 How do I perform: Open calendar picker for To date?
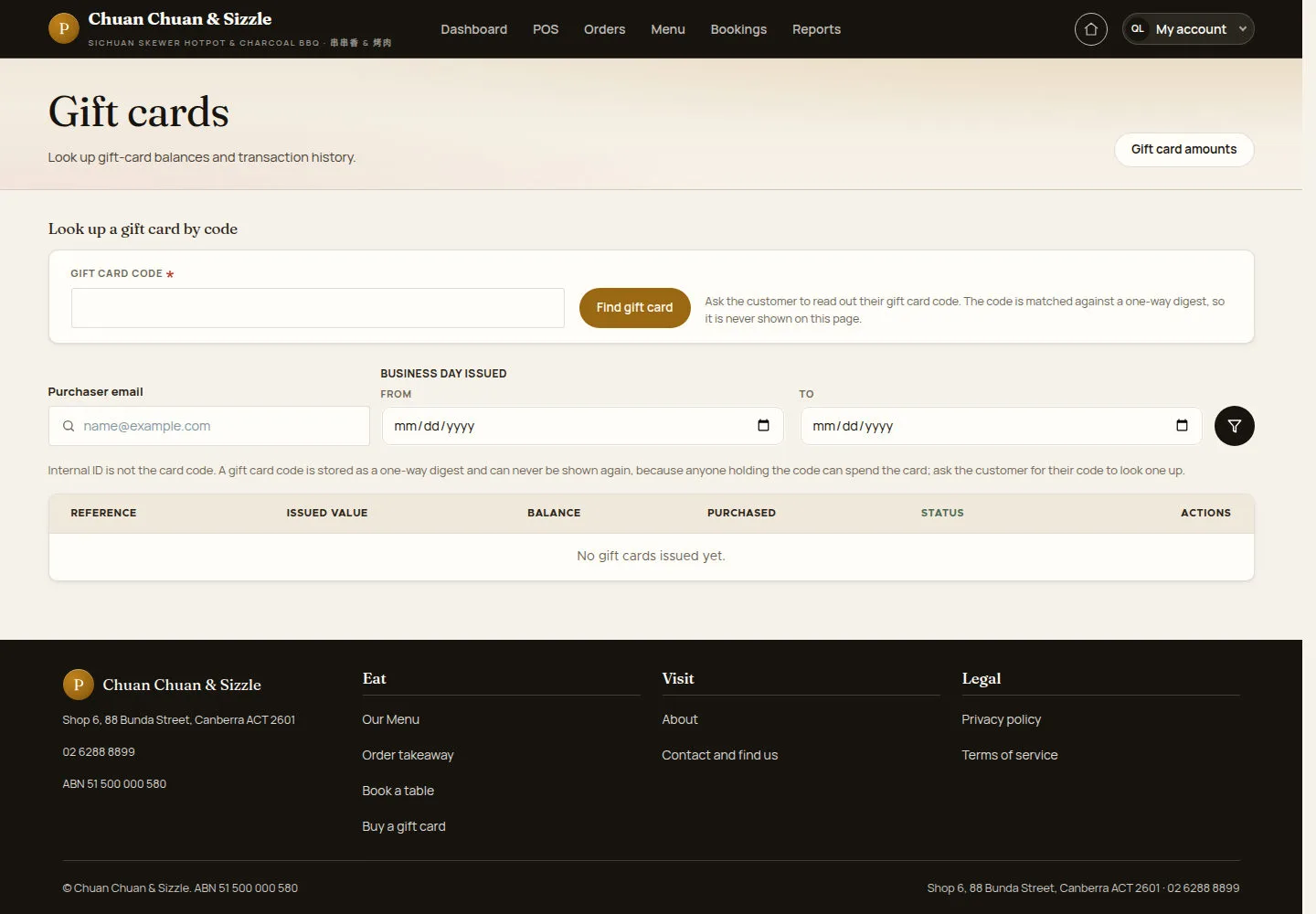coord(1182,425)
